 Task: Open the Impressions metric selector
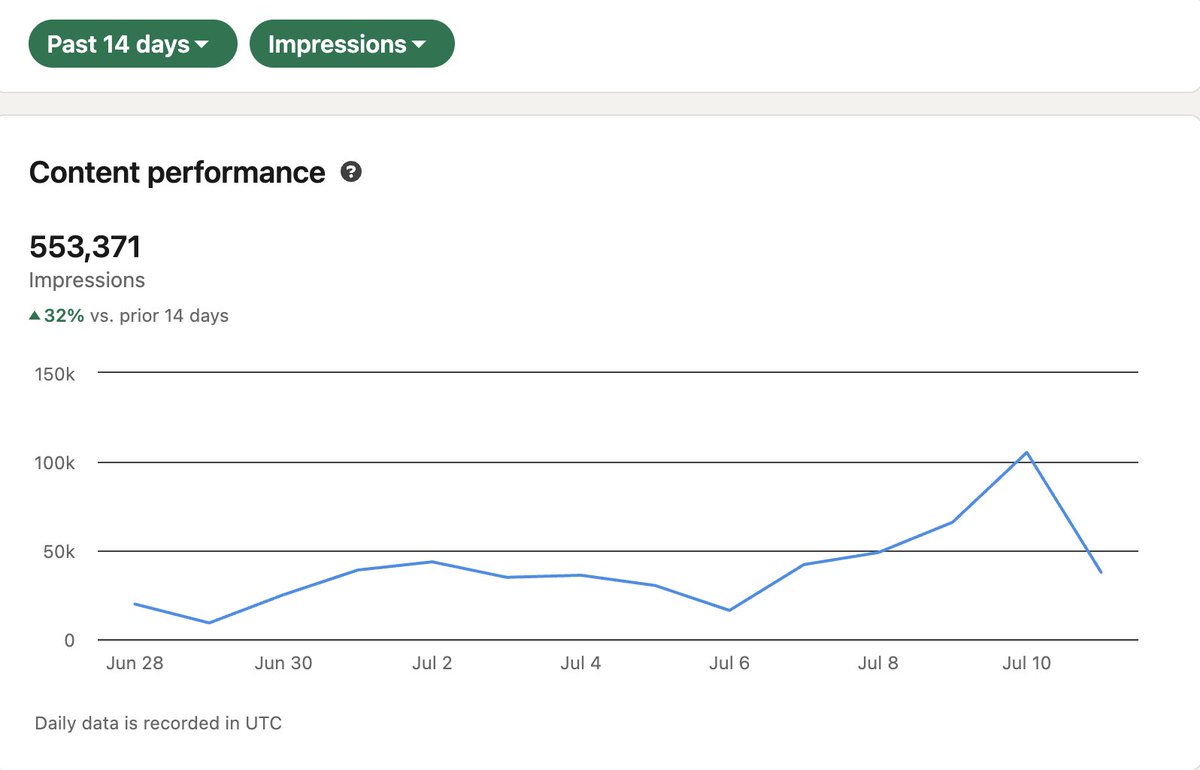click(352, 43)
